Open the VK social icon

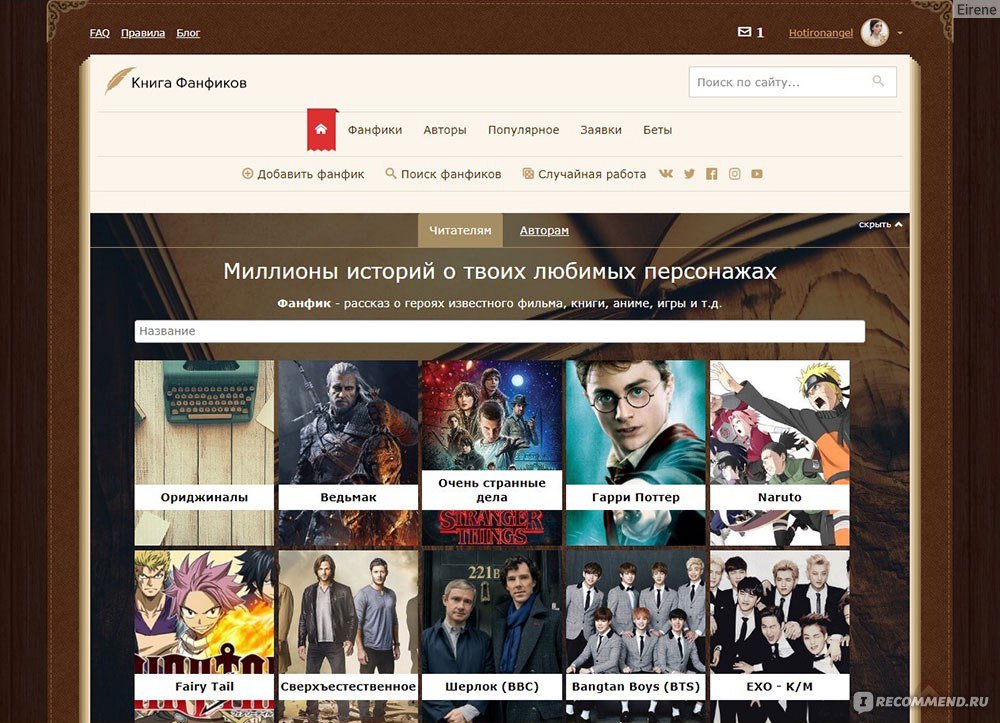click(666, 174)
